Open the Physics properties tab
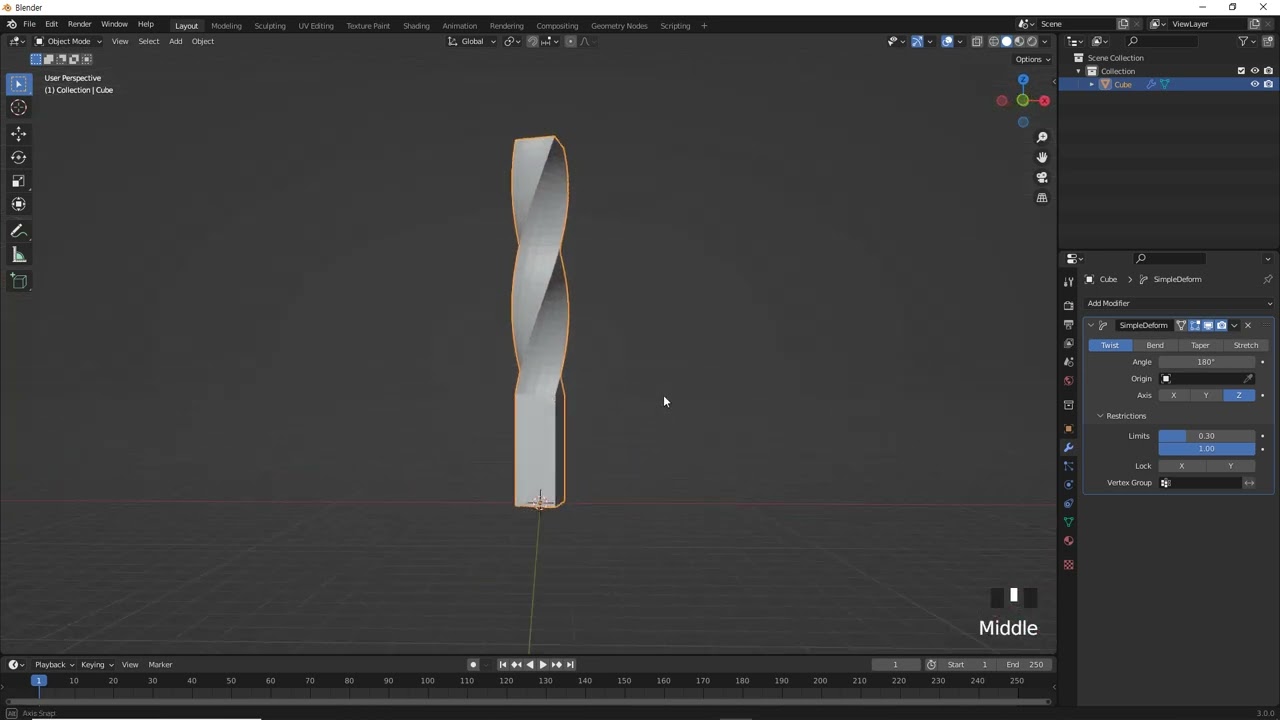1280x720 pixels. (1068, 484)
